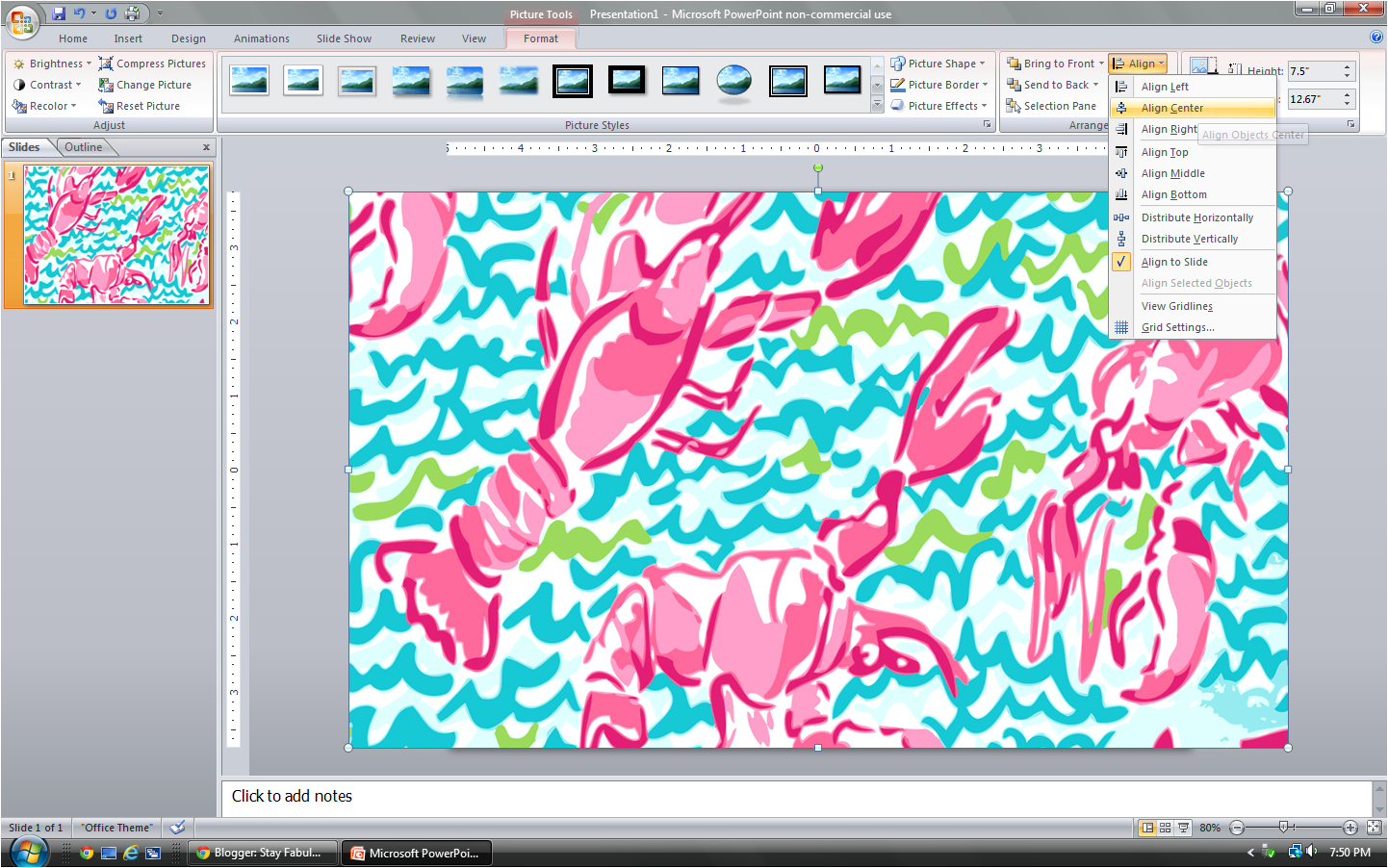This screenshot has height=868, width=1388.
Task: Open the Windows Start button
Action: (x=29, y=853)
